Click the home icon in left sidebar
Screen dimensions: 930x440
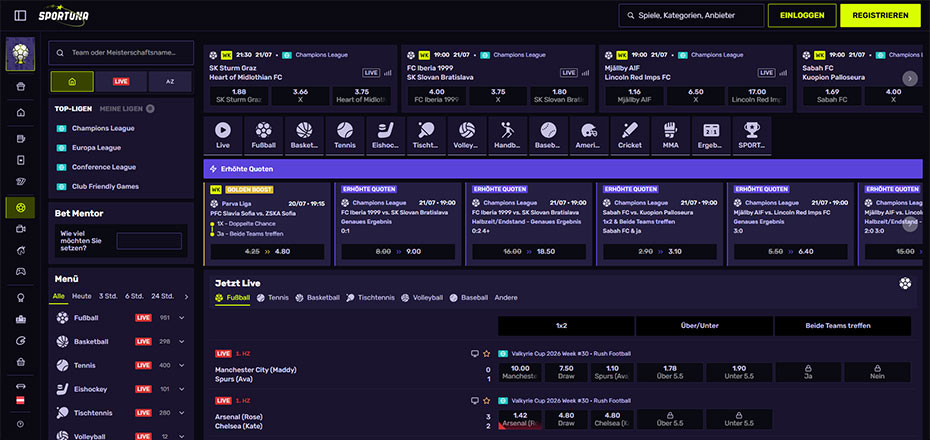coord(21,112)
